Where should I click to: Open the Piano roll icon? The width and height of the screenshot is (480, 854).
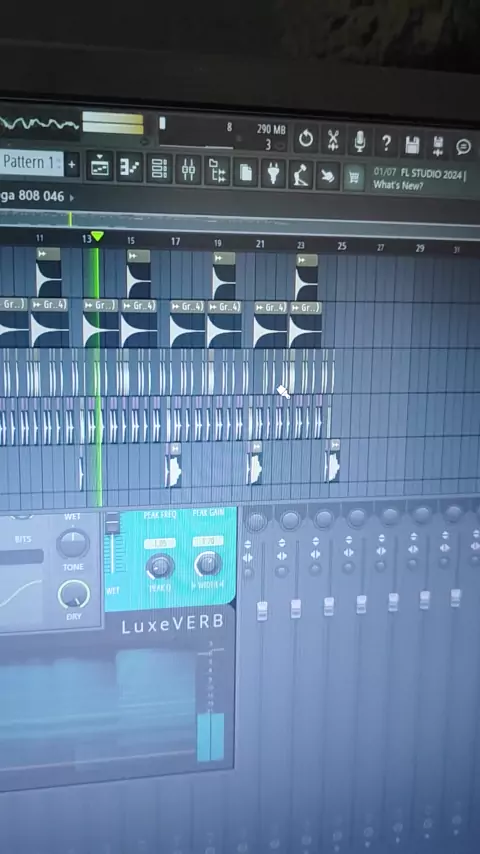[130, 168]
